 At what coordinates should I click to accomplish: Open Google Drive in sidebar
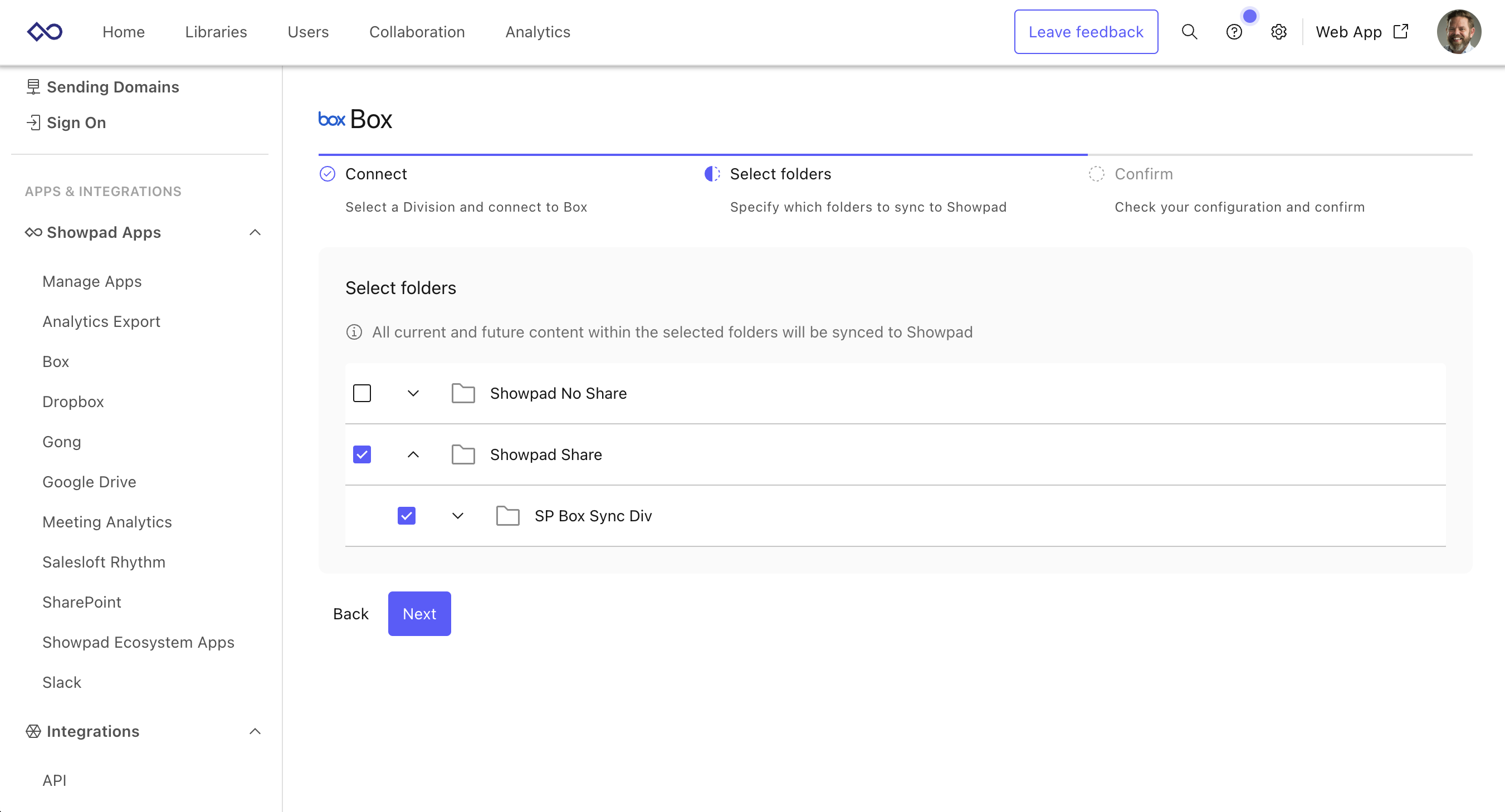(x=89, y=482)
